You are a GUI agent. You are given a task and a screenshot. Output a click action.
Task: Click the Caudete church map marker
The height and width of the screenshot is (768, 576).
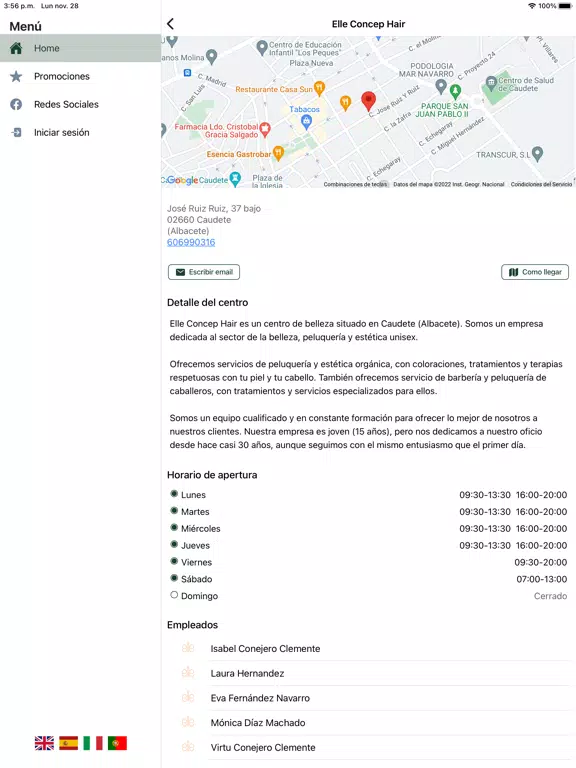(236, 179)
